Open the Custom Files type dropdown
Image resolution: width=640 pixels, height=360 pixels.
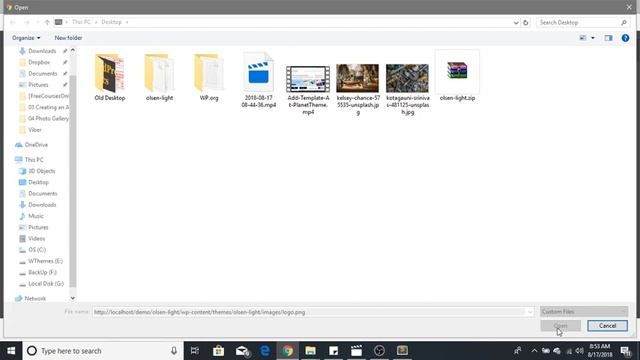pos(584,312)
